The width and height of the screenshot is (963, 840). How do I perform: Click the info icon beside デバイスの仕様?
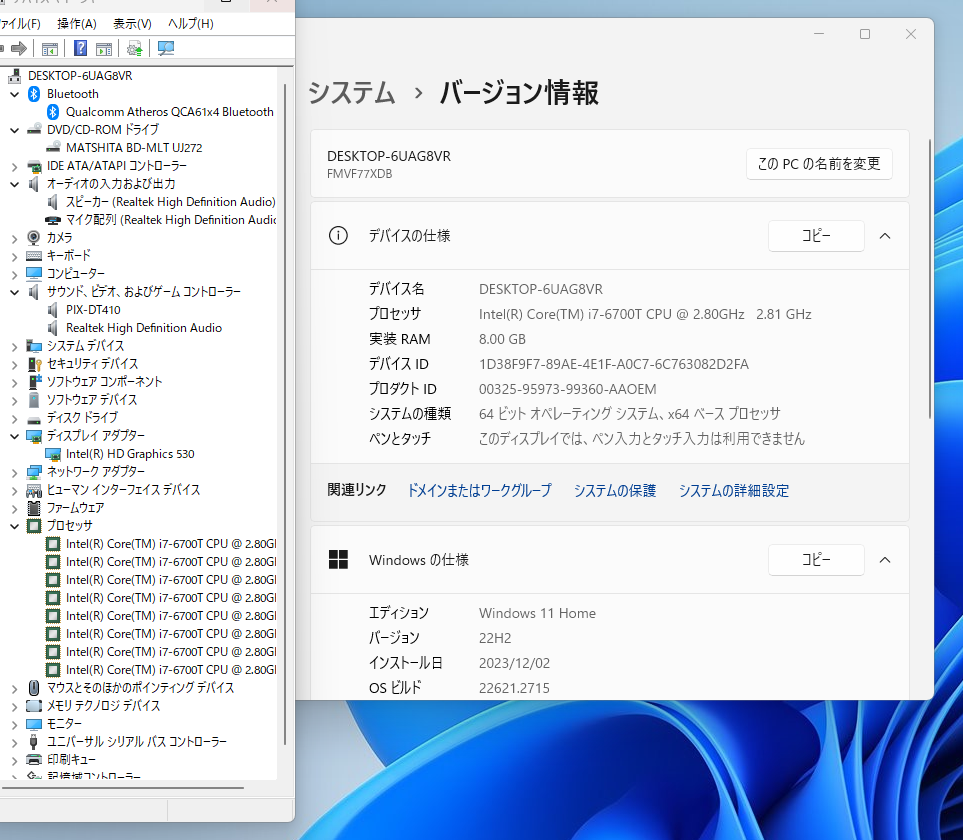(x=338, y=235)
